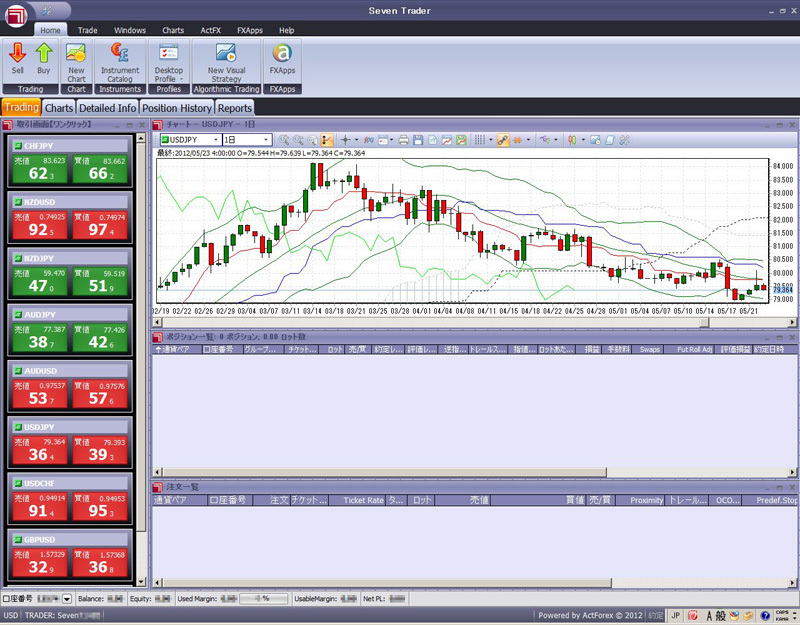Click the Reports workspace tab
Image resolution: width=800 pixels, height=625 pixels.
pos(235,108)
